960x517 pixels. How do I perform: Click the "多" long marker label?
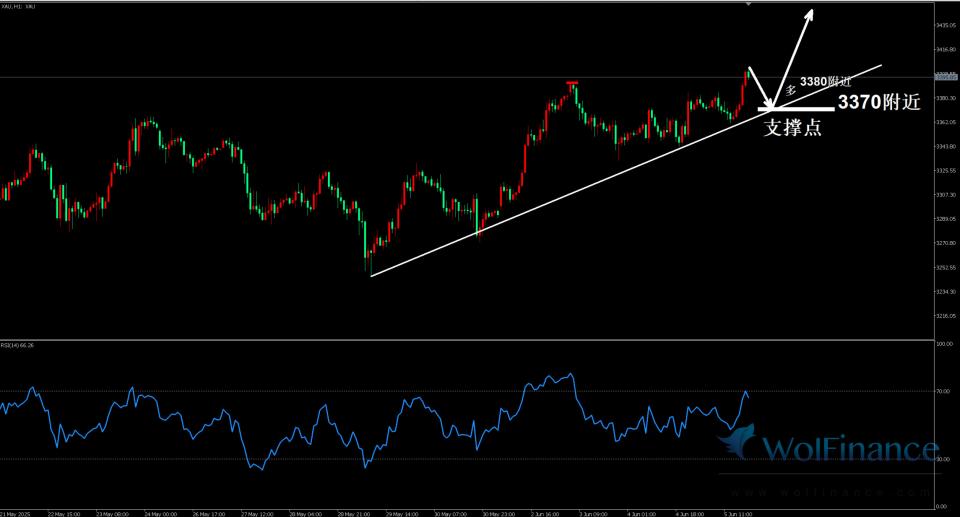tap(790, 90)
